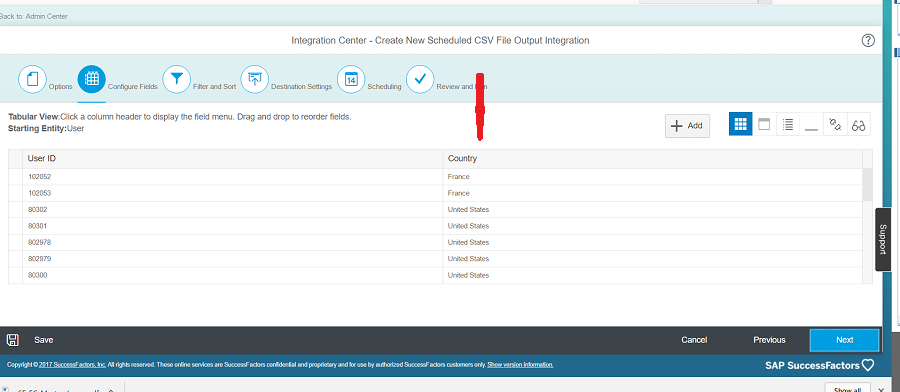Open the Country column header menu
Viewport: 900px width, 392px height.
click(653, 158)
